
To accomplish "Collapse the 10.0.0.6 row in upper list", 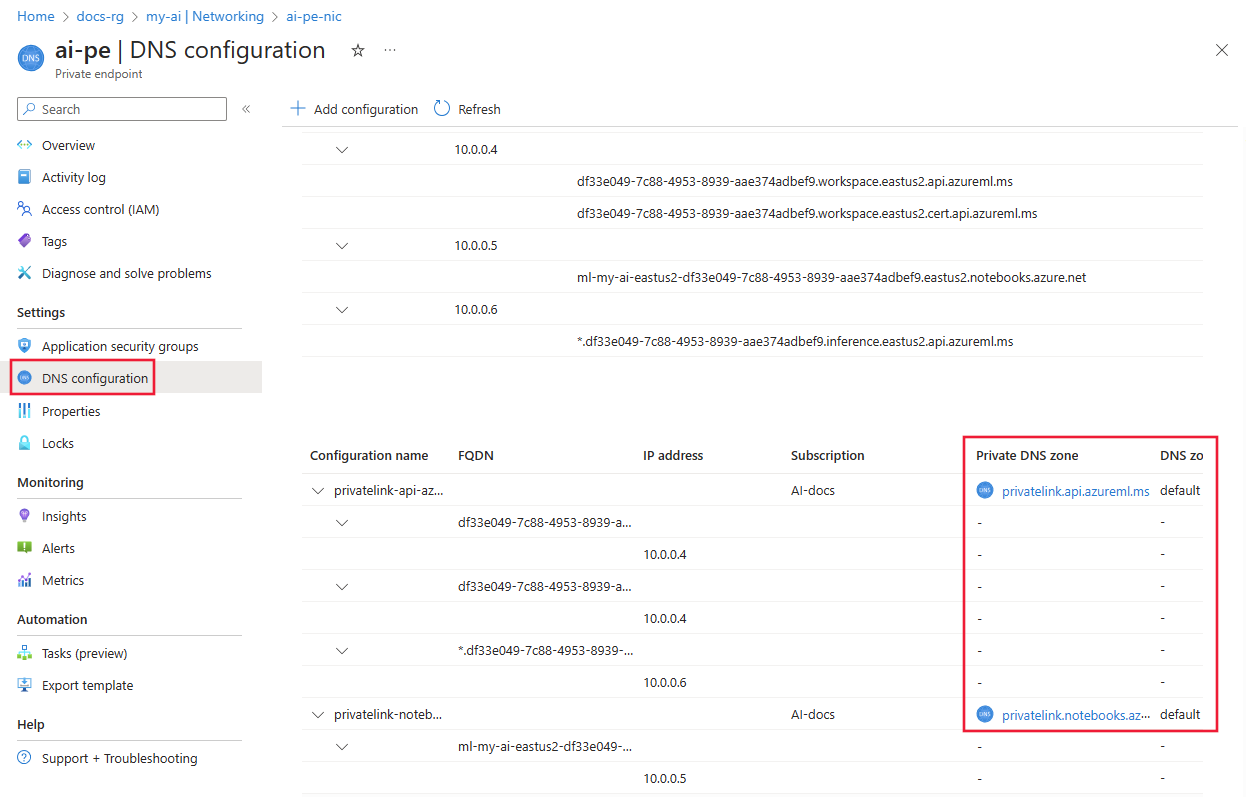I will 342,310.
